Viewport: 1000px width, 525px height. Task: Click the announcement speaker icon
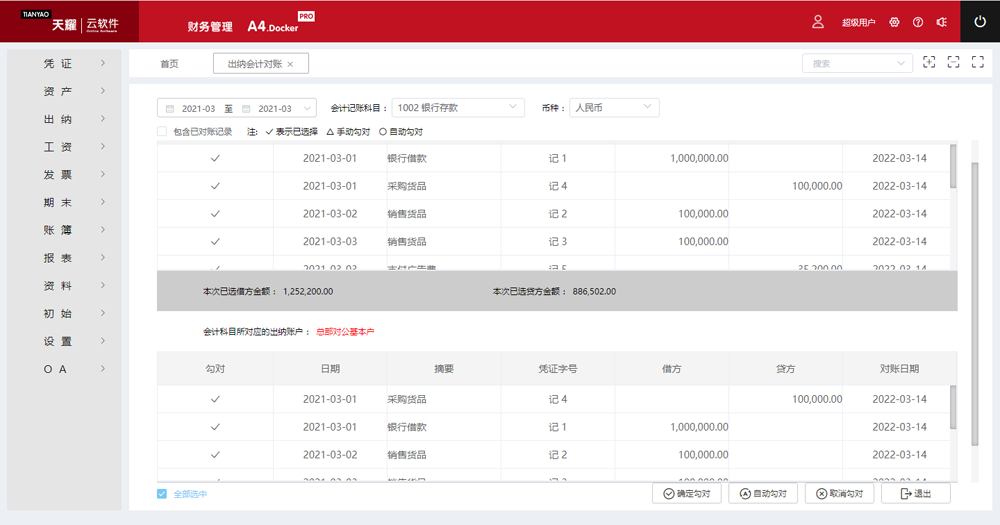941,22
